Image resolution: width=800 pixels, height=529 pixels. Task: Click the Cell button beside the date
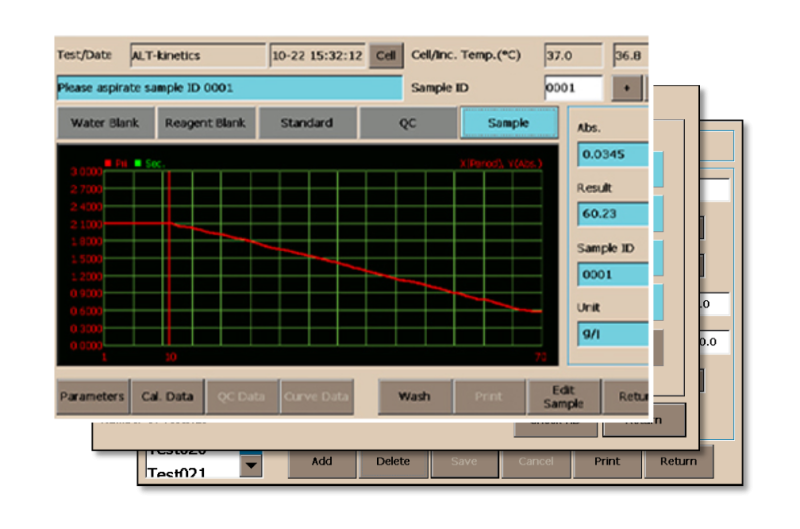pyautogui.click(x=385, y=56)
